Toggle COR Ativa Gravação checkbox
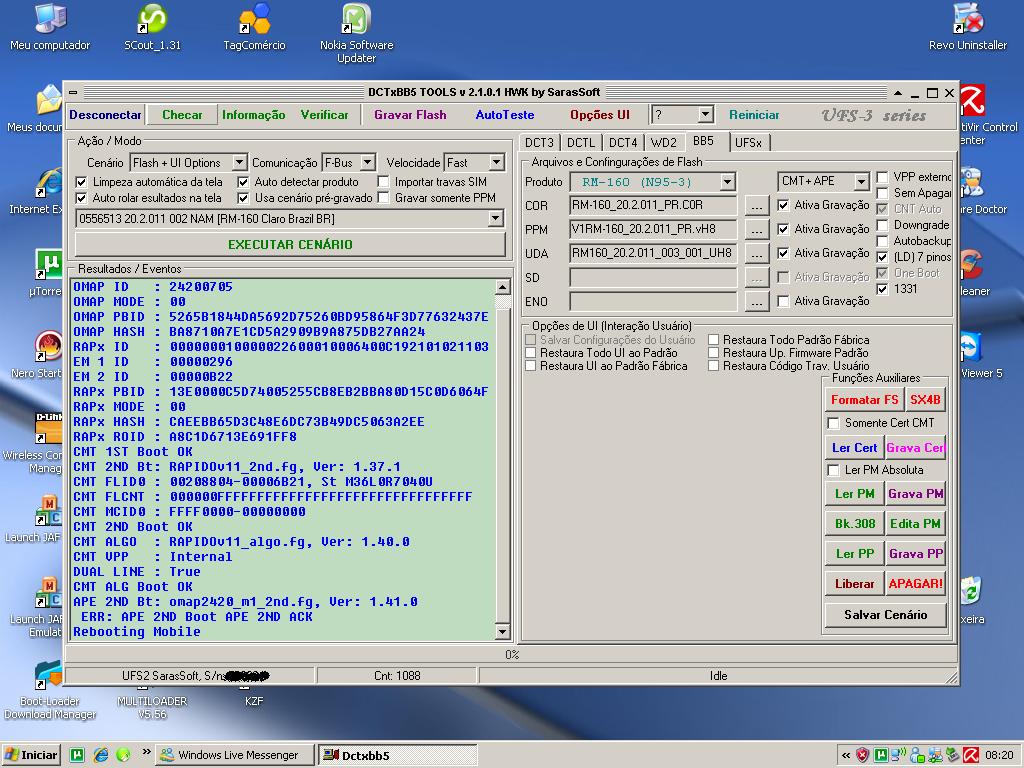The image size is (1024, 768). [x=784, y=205]
